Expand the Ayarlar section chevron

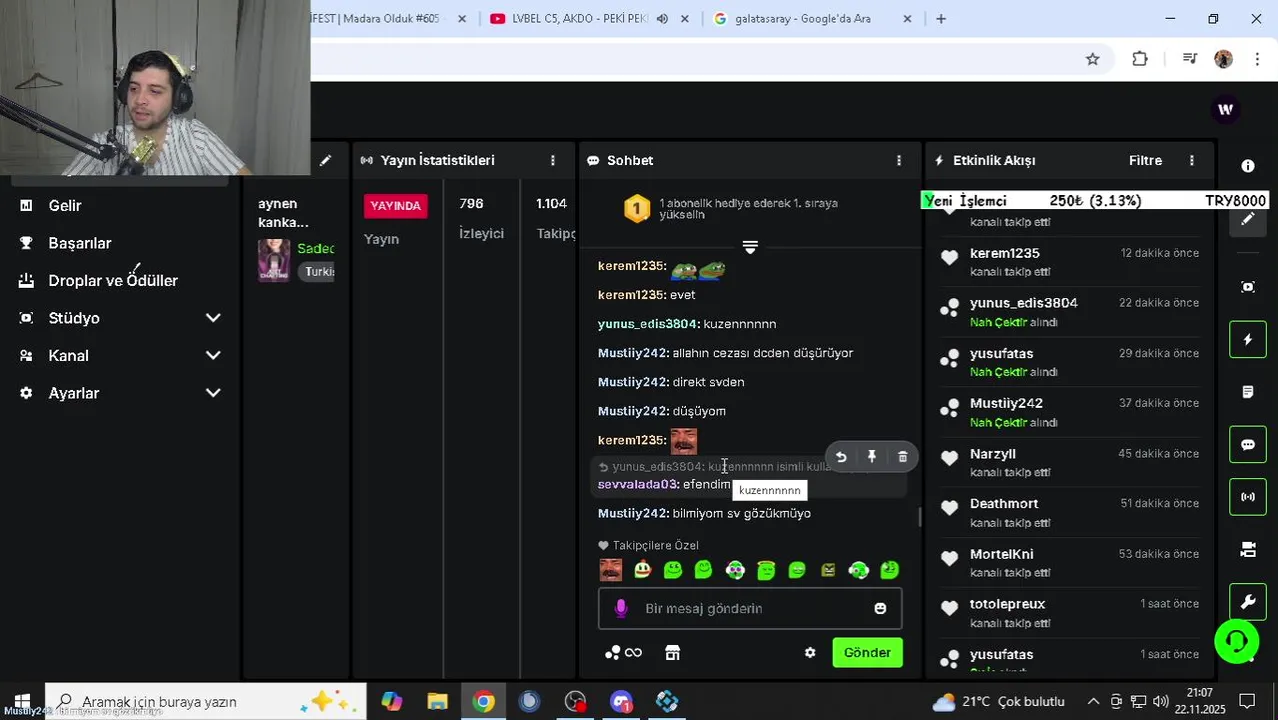pyautogui.click(x=213, y=393)
